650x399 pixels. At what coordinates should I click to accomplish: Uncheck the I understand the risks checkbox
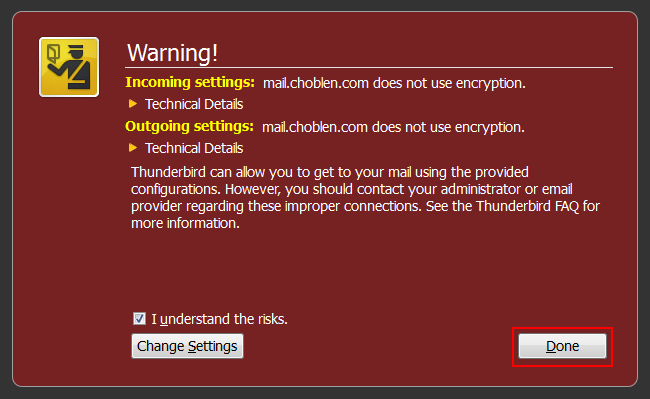(139, 319)
